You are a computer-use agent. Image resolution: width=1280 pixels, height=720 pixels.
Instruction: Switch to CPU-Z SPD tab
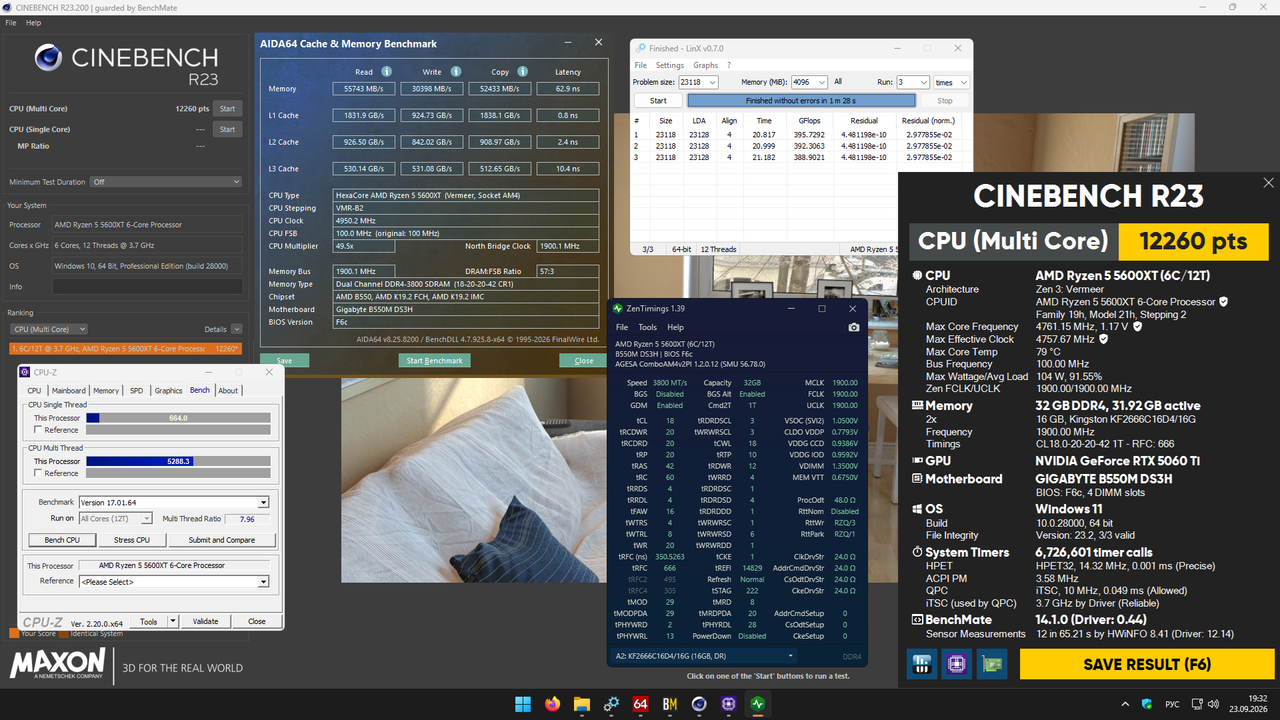click(x=137, y=391)
